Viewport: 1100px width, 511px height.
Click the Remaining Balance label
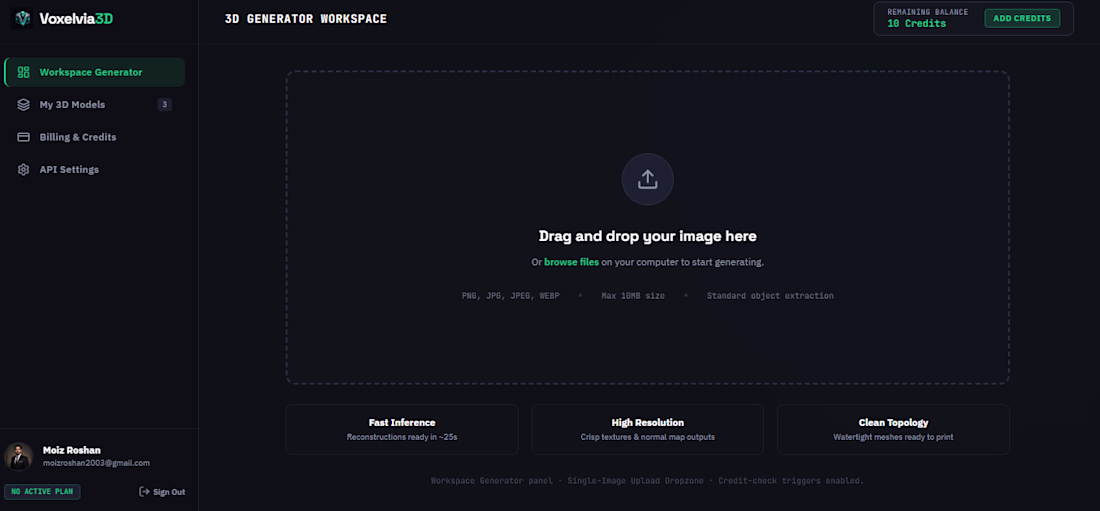point(927,12)
